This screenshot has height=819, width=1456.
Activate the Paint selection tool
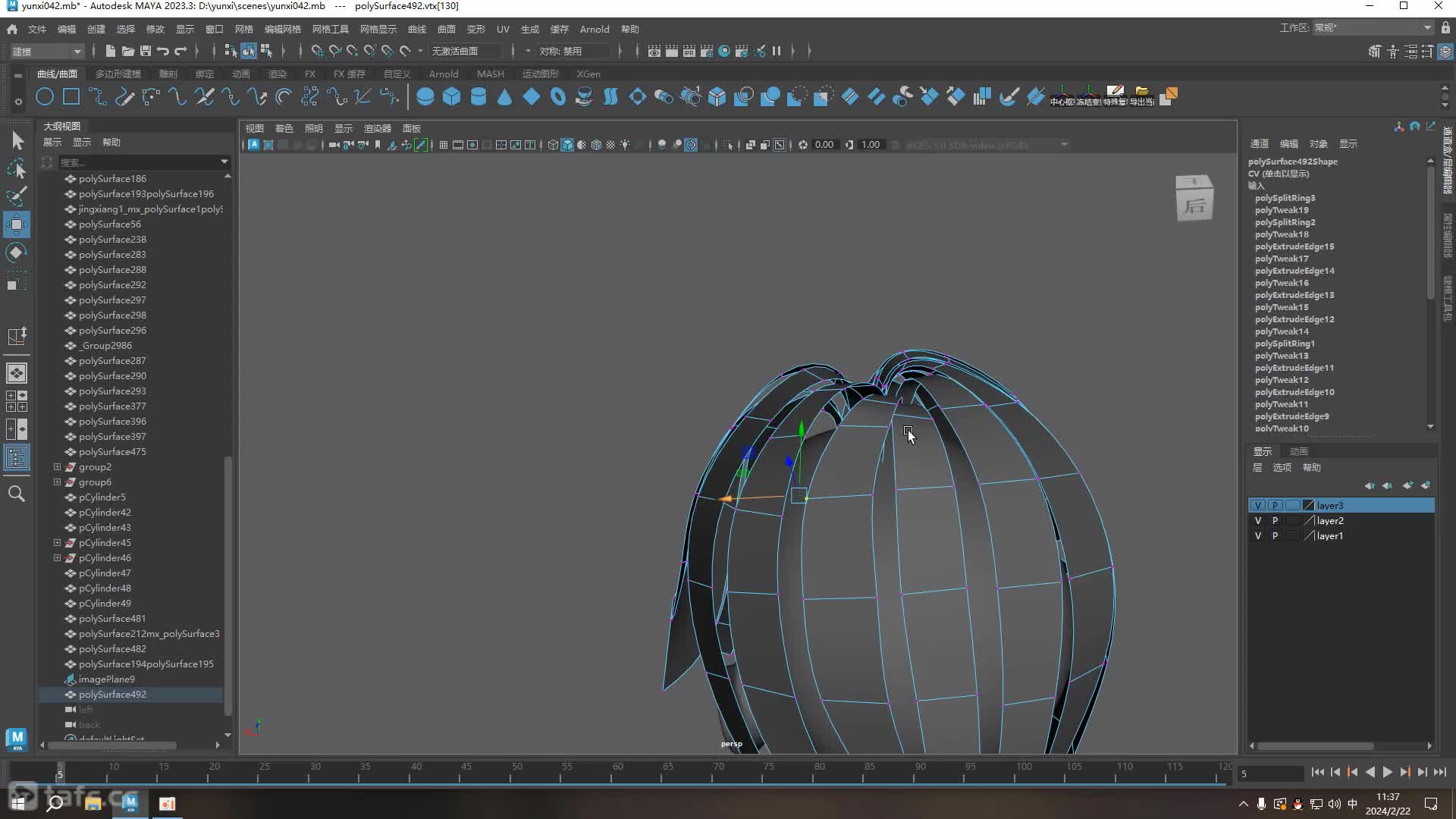pyautogui.click(x=17, y=196)
